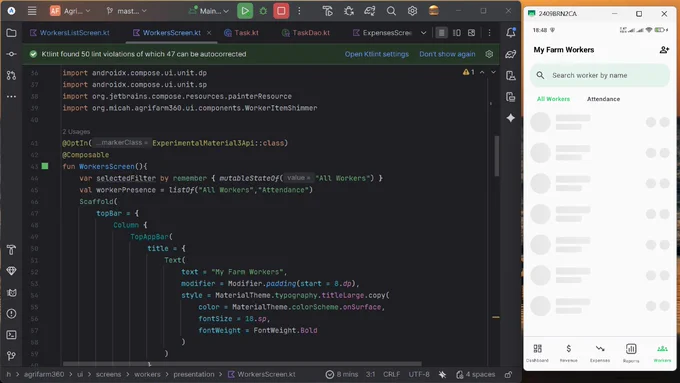Show more tool windows ellipsis
This screenshot has height=383, width=680.
(12, 96)
